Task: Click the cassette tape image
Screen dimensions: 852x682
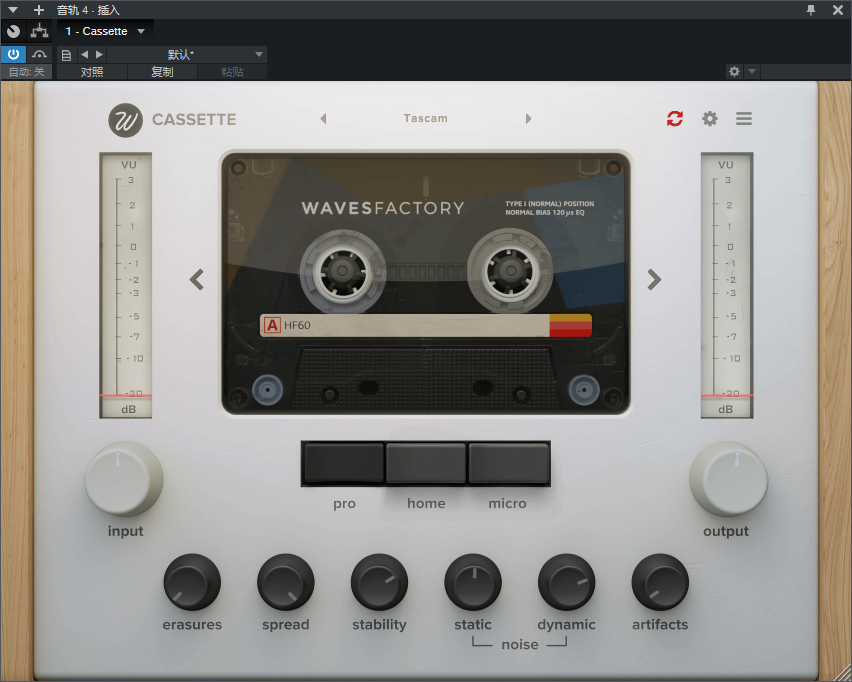Action: tap(425, 283)
